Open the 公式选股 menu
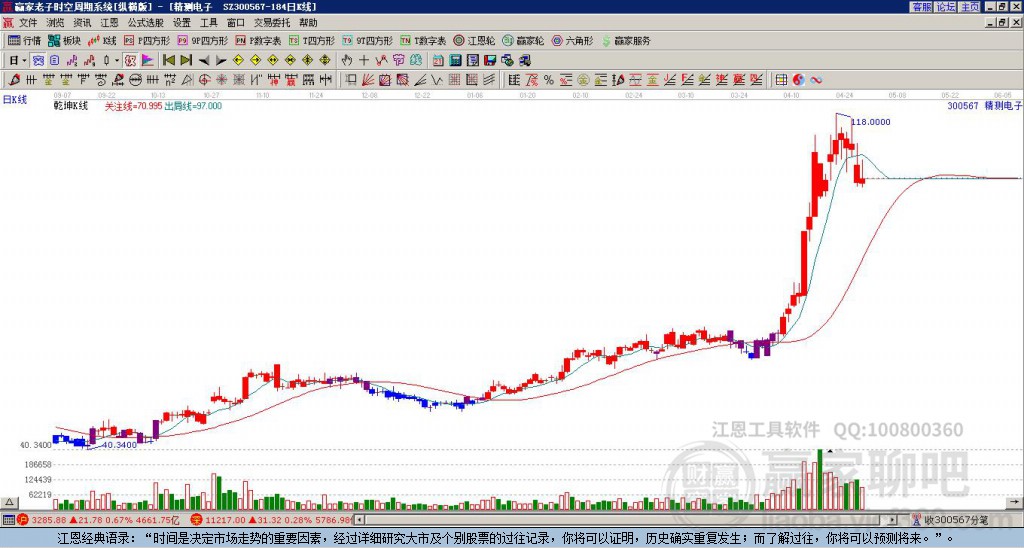Image resolution: width=1024 pixels, height=548 pixels. [x=146, y=23]
